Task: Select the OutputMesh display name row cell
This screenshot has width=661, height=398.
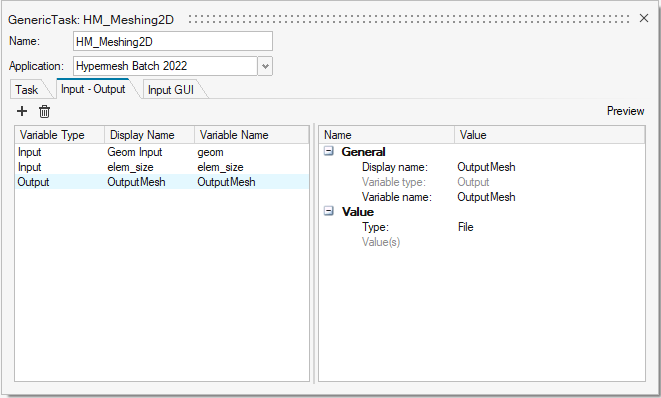Action: (x=136, y=182)
